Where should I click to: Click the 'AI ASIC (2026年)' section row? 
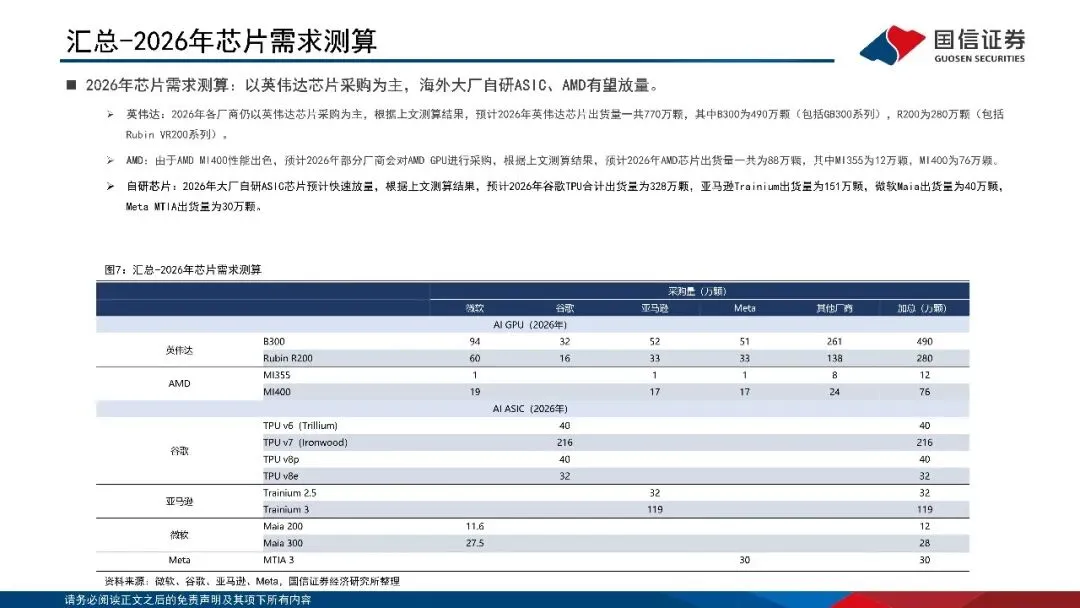pos(532,408)
